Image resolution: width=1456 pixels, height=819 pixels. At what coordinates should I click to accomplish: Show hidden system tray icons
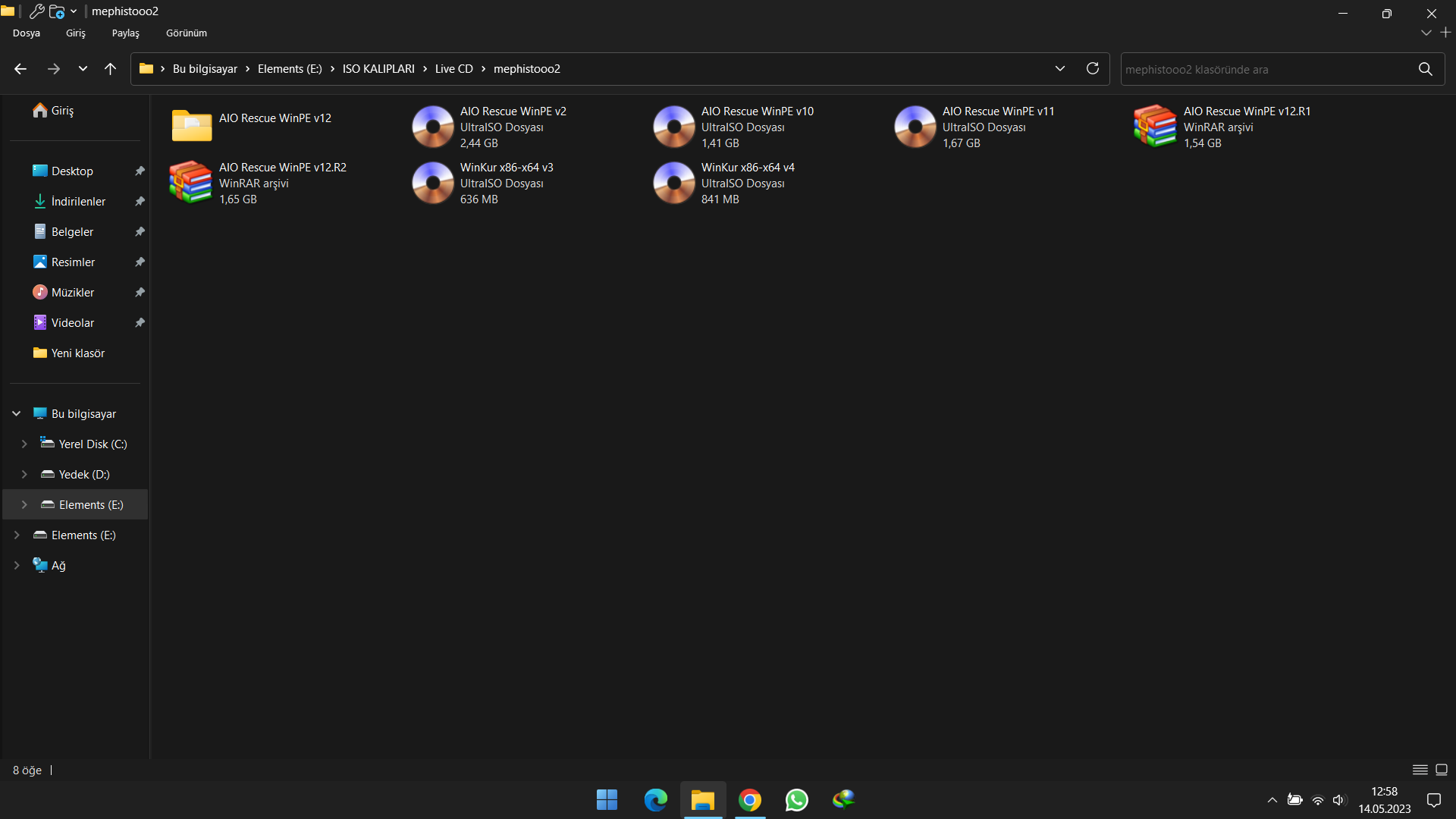click(1272, 800)
